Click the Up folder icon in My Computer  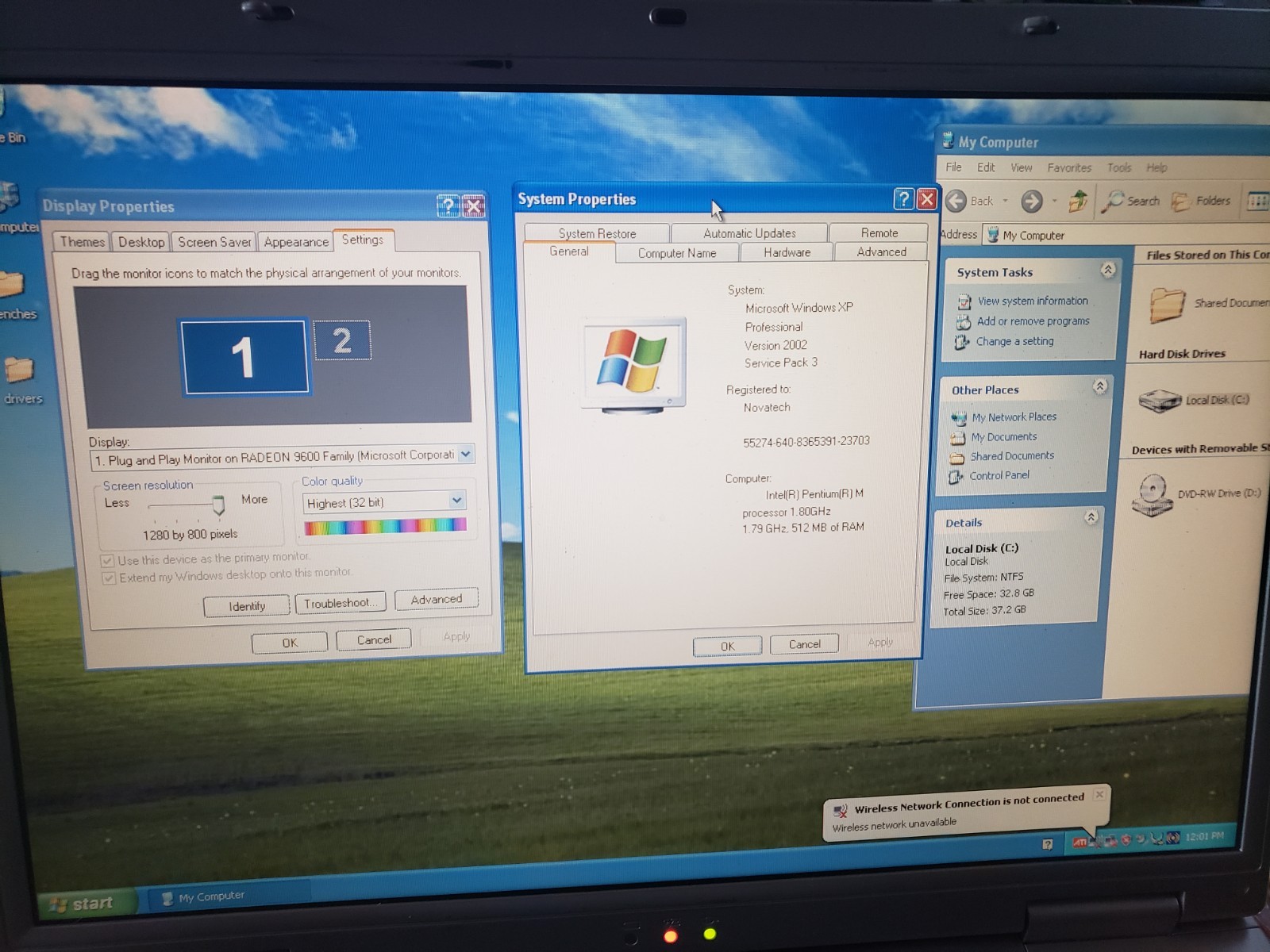(1078, 202)
